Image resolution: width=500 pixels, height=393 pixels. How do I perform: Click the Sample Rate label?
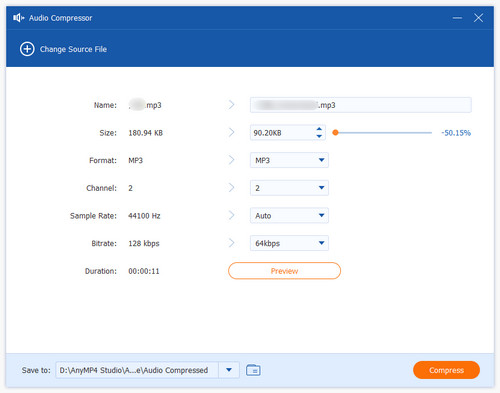(93, 216)
